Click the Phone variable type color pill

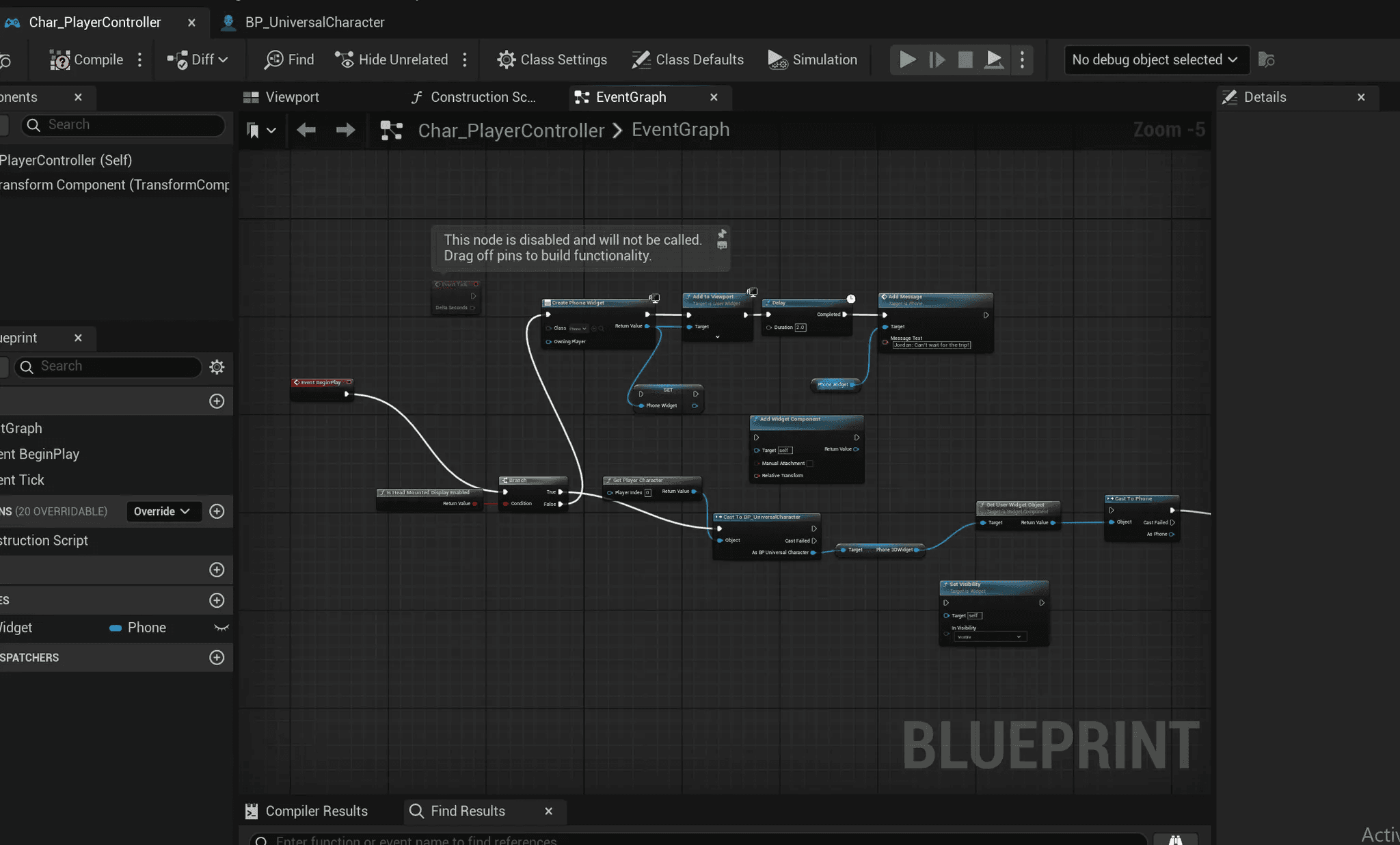(x=116, y=628)
